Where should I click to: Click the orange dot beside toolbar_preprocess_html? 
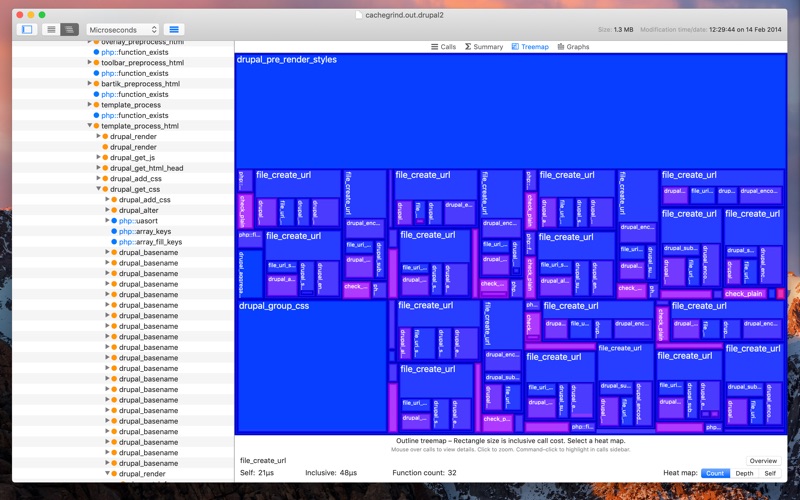click(x=96, y=63)
